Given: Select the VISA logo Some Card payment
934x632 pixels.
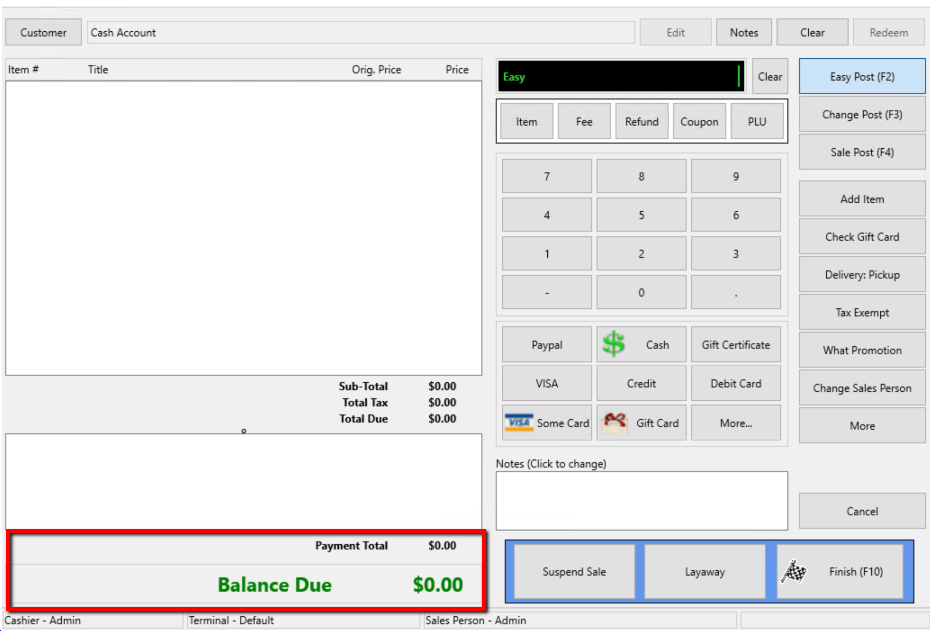Looking at the screenshot, I should pyautogui.click(x=519, y=423).
